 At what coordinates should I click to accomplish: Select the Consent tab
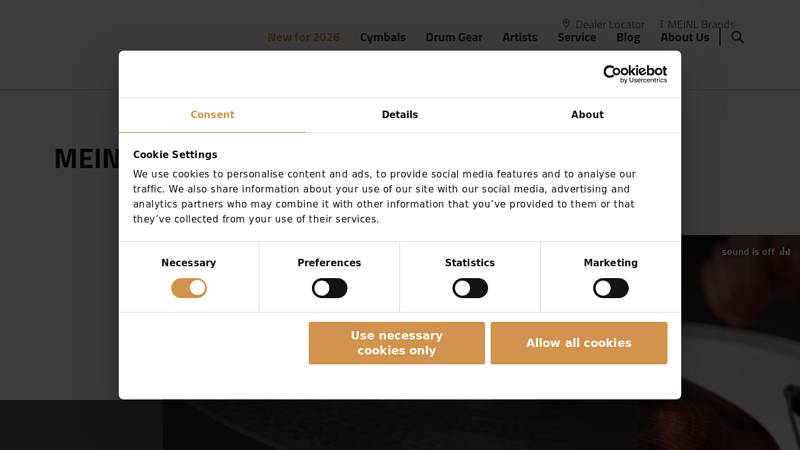(x=212, y=115)
